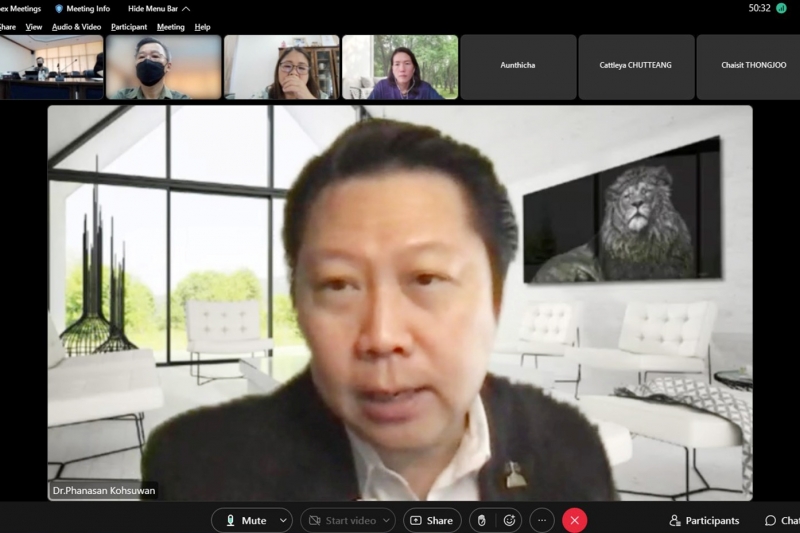Toggle the Start video button
This screenshot has height=533, width=800.
point(340,520)
